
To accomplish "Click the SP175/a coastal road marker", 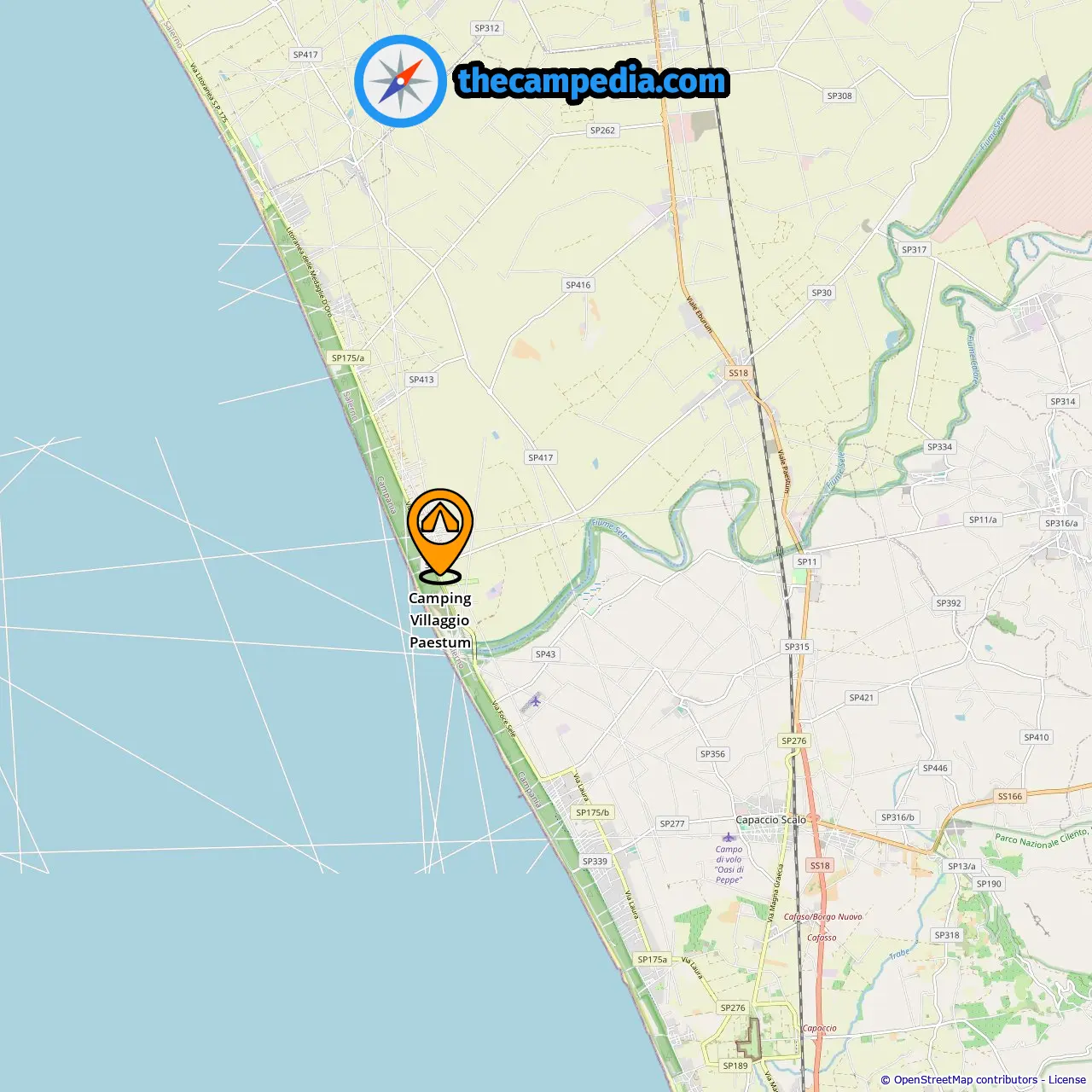I will 348,358.
